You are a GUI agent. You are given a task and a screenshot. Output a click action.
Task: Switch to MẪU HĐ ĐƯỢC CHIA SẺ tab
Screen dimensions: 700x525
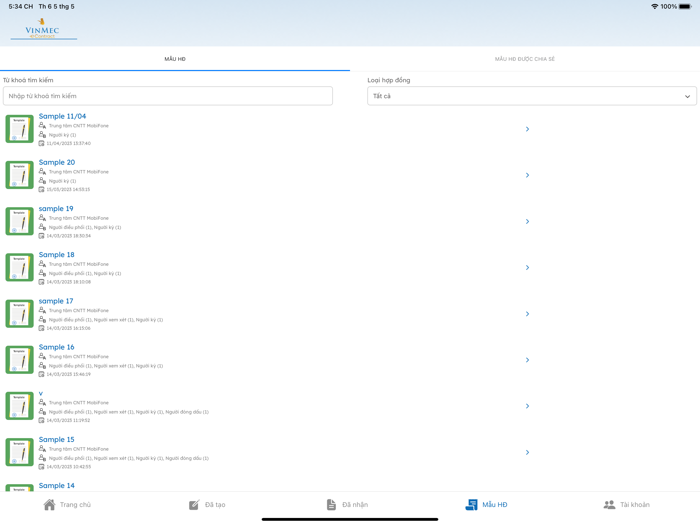coord(525,59)
